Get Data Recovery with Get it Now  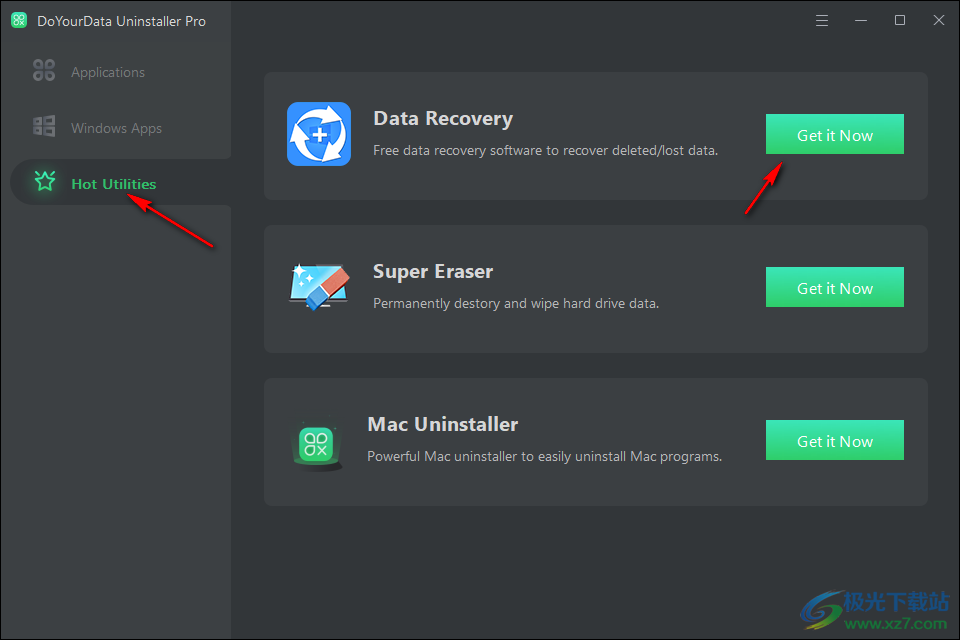[x=834, y=134]
